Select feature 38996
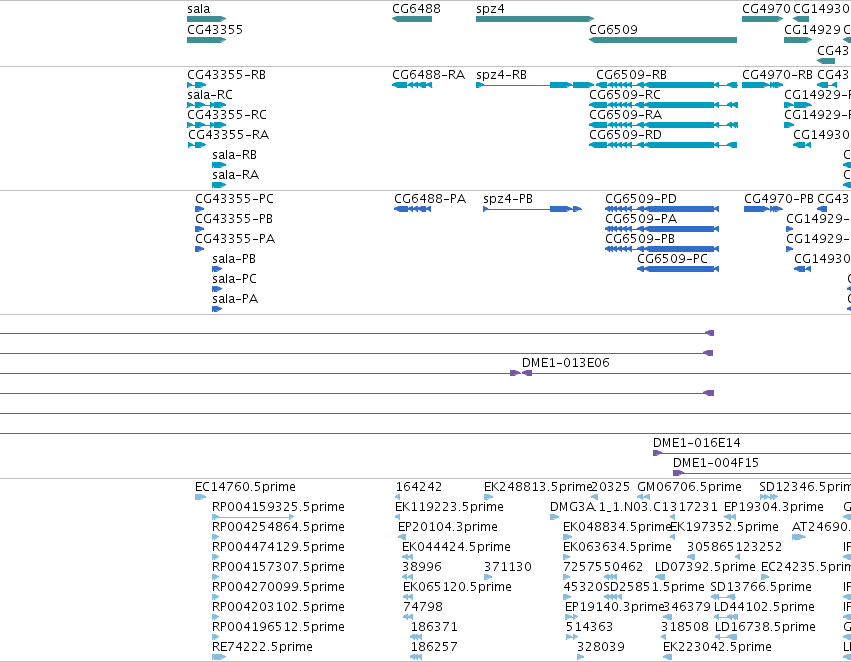The height and width of the screenshot is (662, 851). click(408, 577)
